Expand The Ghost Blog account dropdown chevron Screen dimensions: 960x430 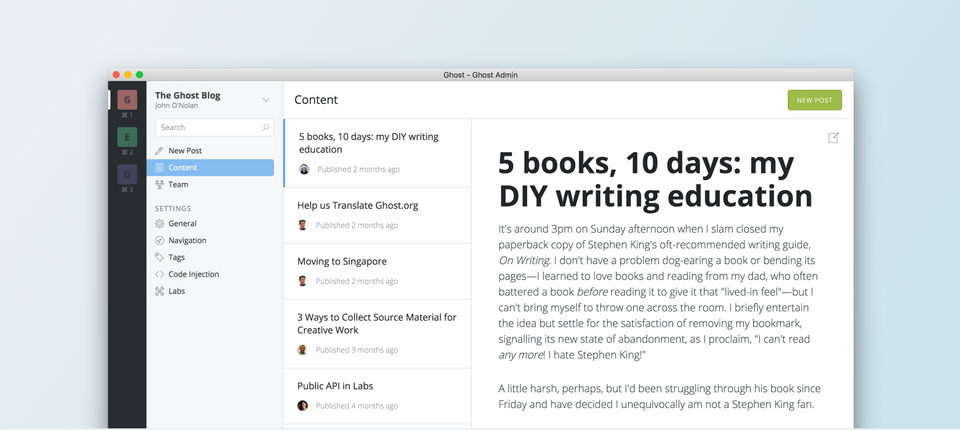[x=266, y=100]
